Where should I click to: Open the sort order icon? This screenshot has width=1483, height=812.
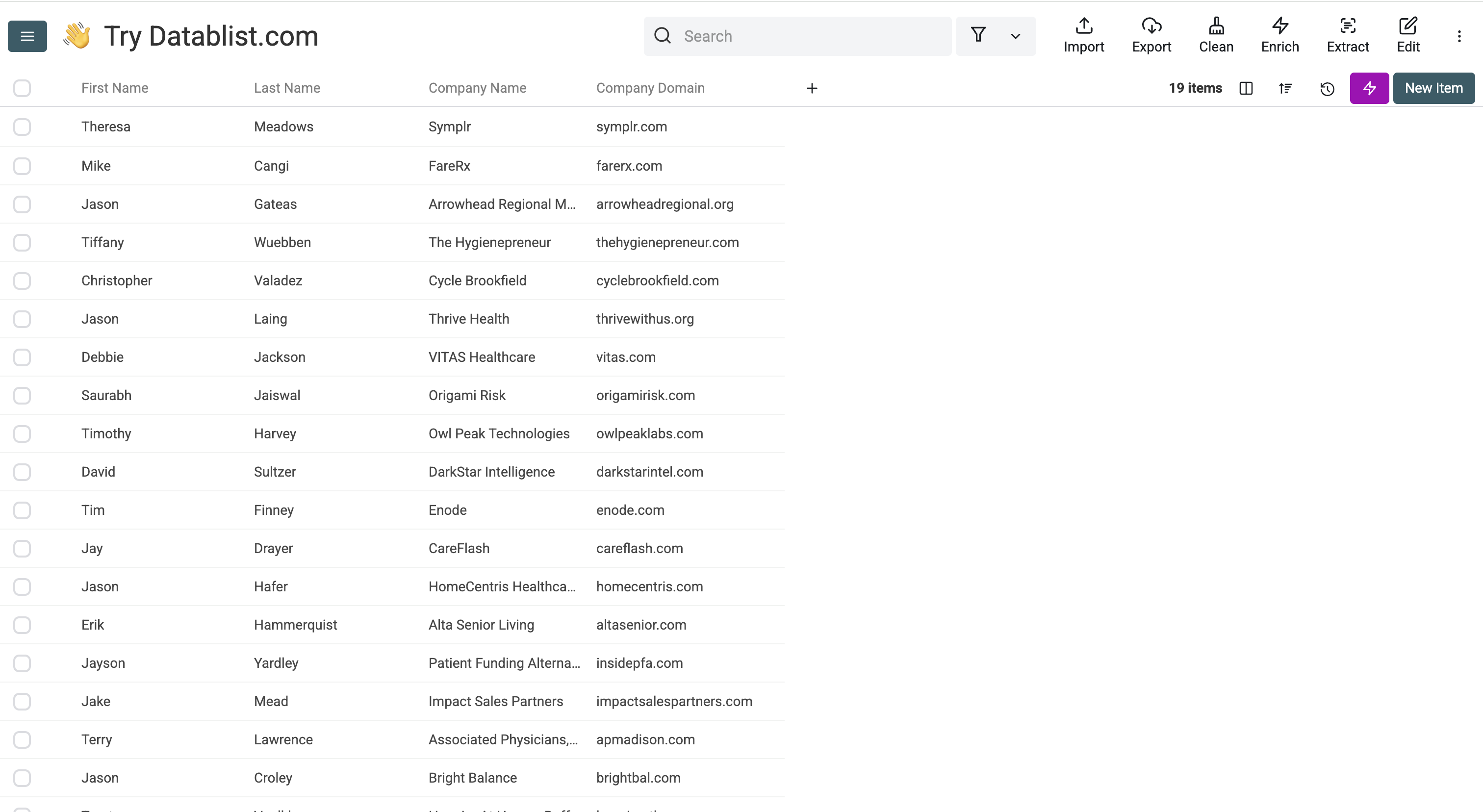(x=1285, y=88)
